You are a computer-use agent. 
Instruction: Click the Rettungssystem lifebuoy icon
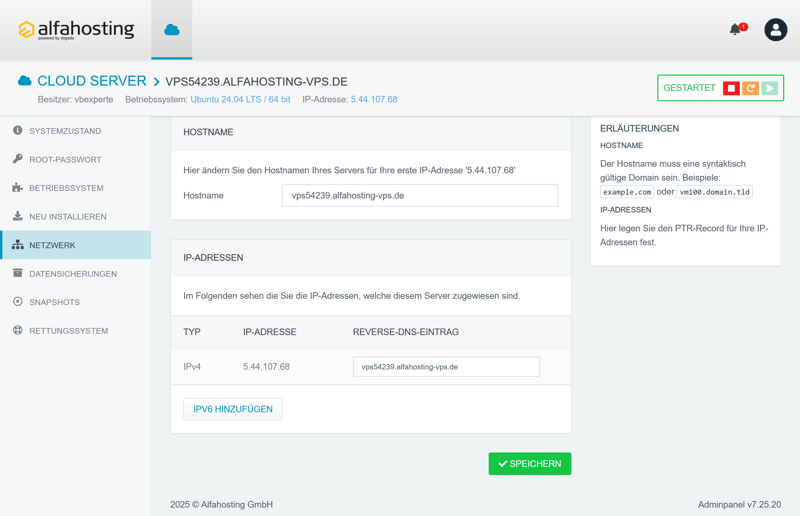(18, 330)
